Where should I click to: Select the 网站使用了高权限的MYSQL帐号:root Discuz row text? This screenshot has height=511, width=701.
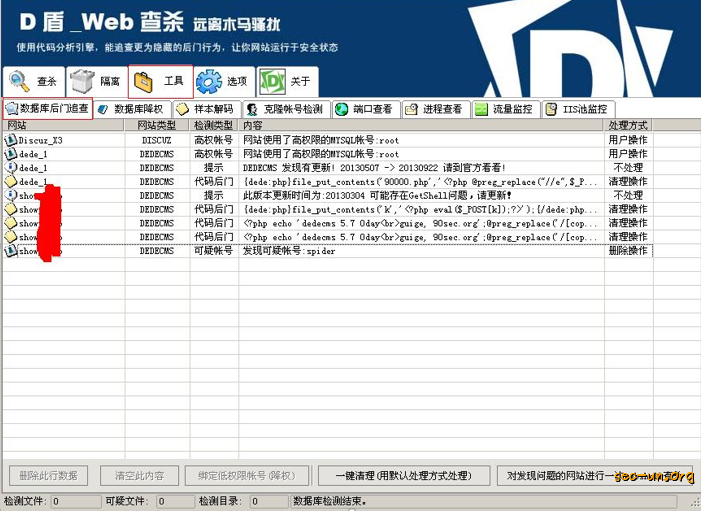(321, 140)
